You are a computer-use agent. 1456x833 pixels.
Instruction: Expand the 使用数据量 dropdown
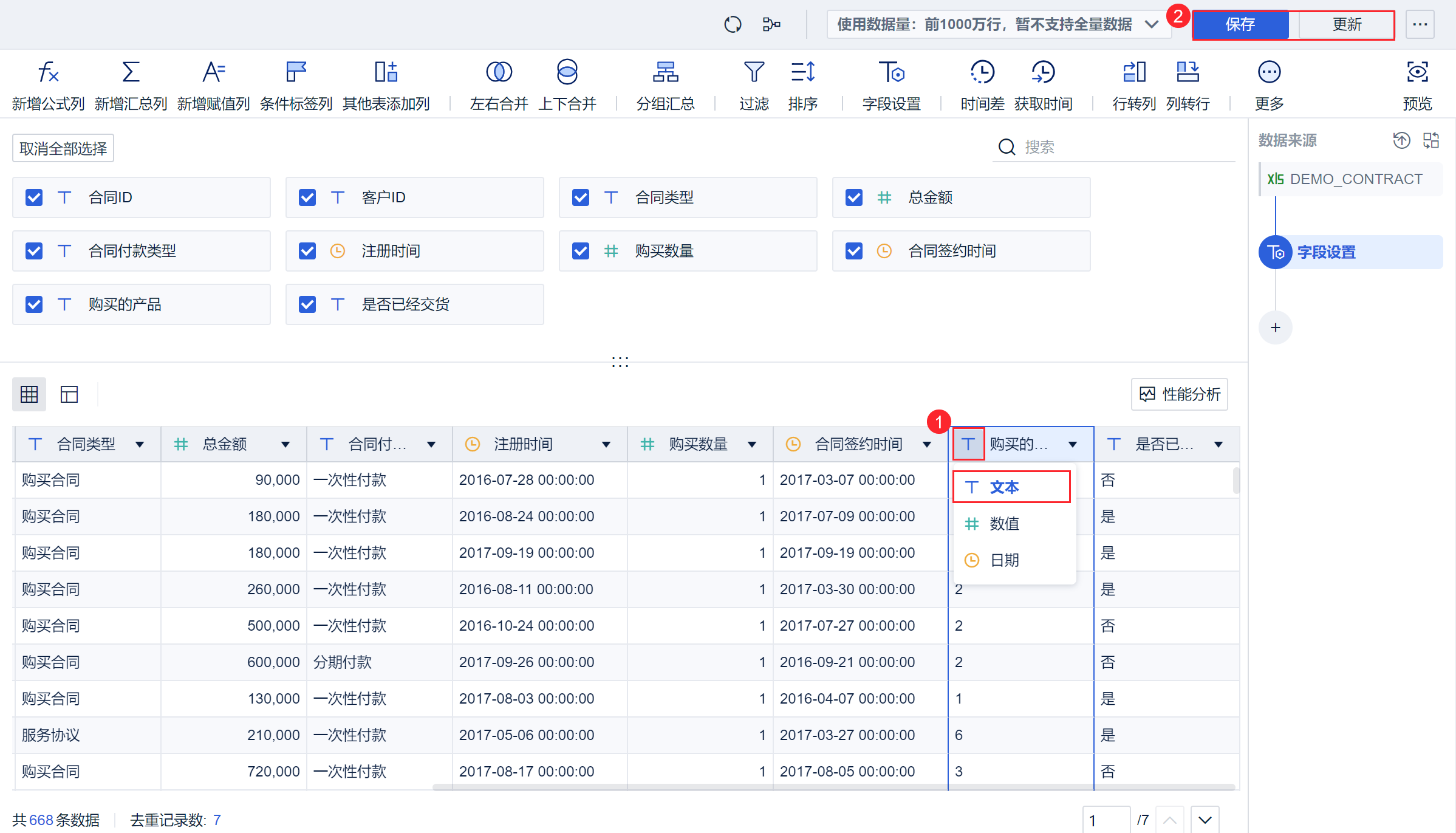[x=999, y=24]
